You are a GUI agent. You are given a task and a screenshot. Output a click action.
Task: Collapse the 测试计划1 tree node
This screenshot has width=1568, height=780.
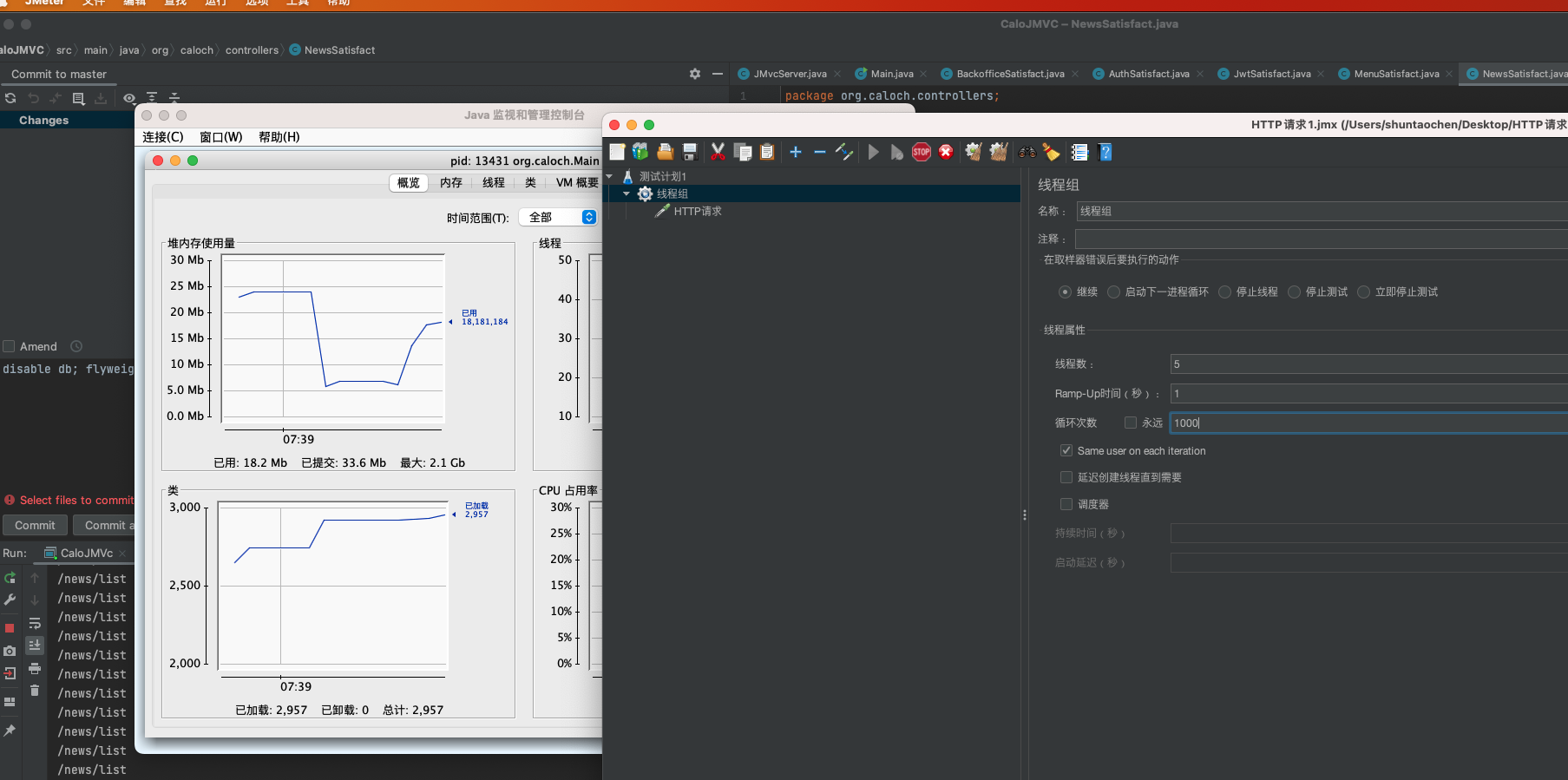tap(609, 176)
